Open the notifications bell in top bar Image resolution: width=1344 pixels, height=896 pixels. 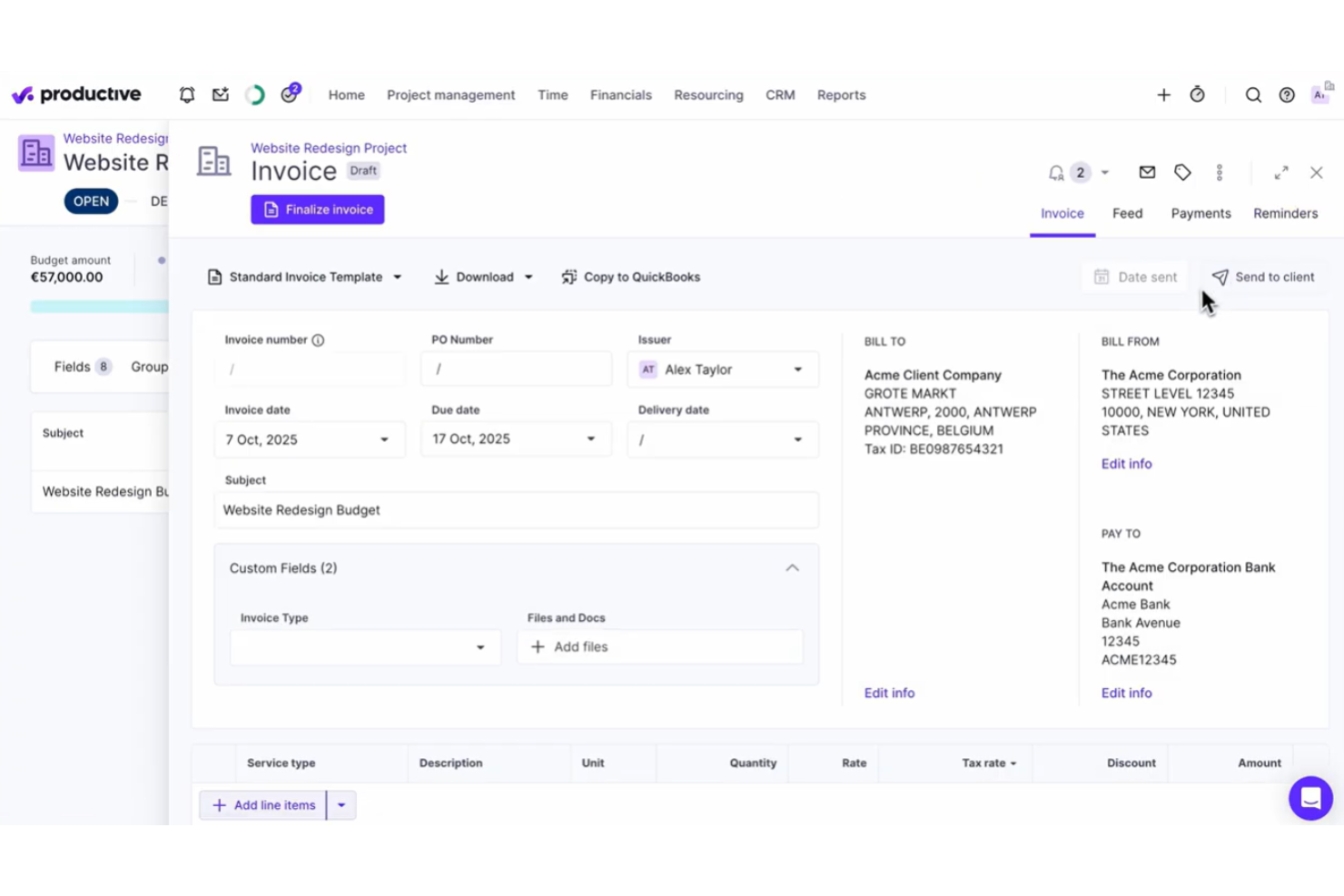[187, 94]
